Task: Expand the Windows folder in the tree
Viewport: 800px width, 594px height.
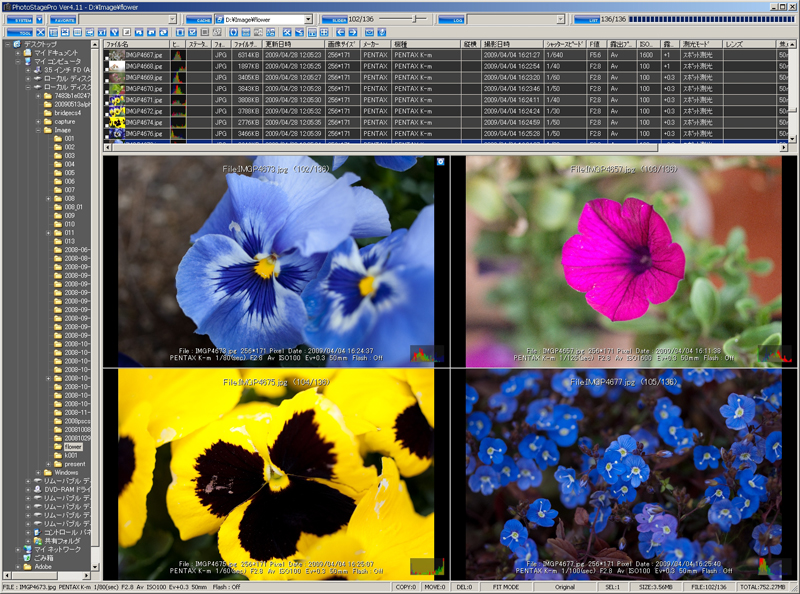Action: click(x=37, y=473)
